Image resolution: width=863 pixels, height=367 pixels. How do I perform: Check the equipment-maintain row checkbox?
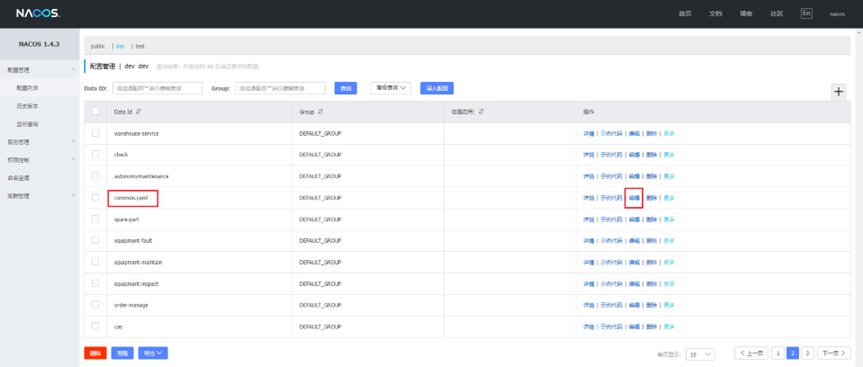pyautogui.click(x=96, y=261)
